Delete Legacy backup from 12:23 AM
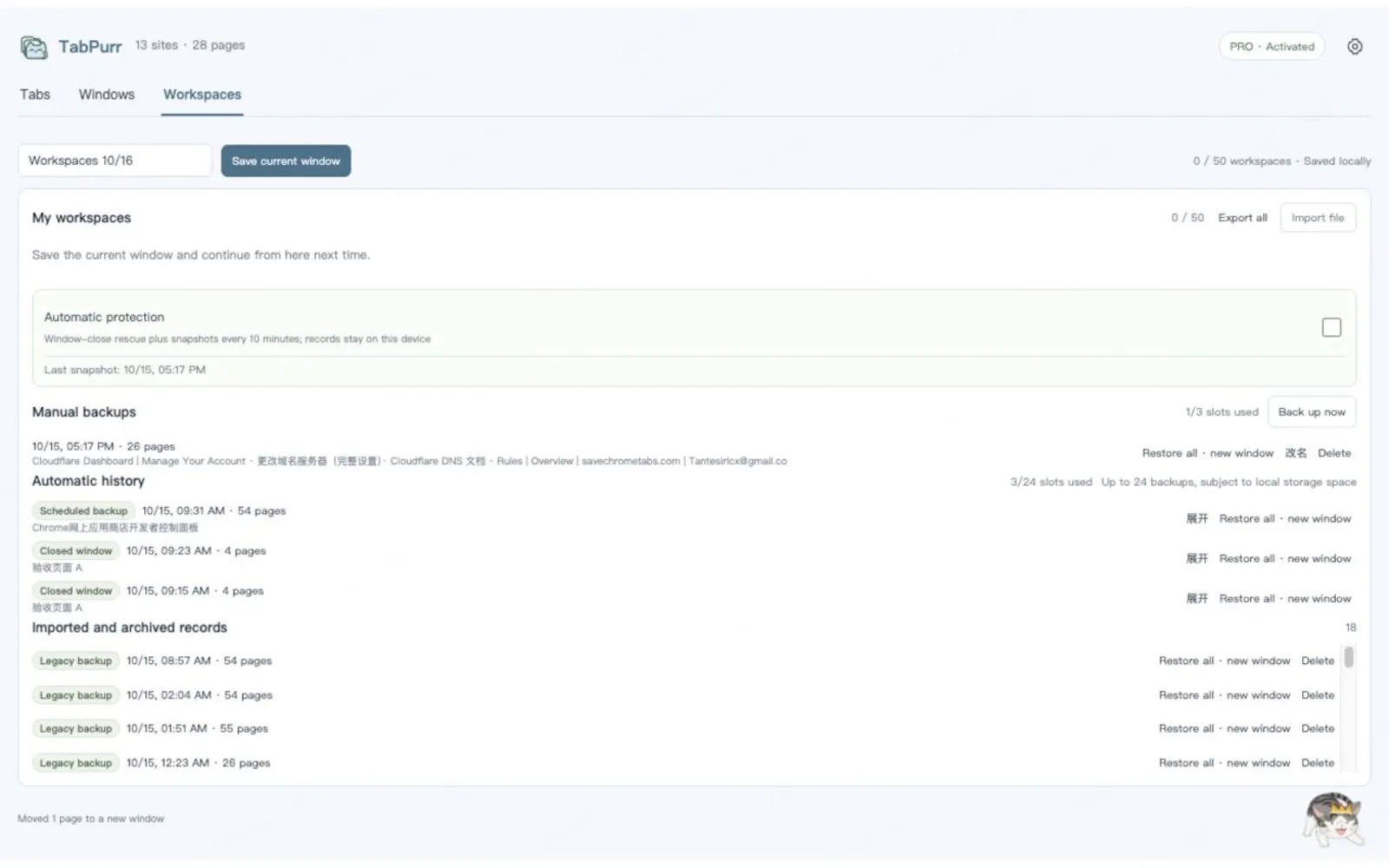1389x868 pixels. pyautogui.click(x=1317, y=763)
